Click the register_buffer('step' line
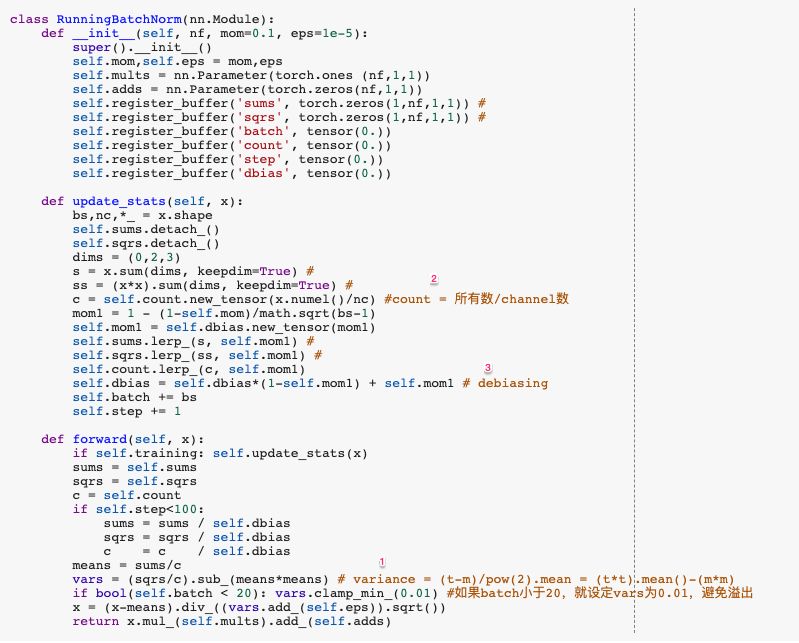Viewport: 799px width, 643px height. point(228,159)
